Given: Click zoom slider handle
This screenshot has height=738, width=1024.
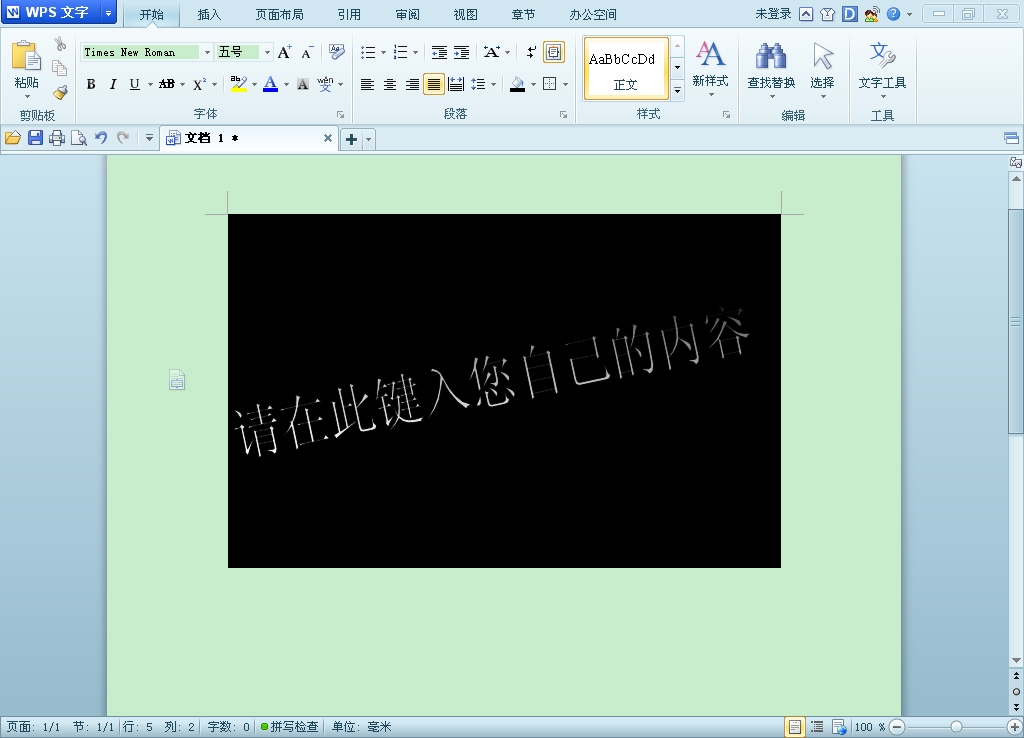Looking at the screenshot, I should [956, 727].
